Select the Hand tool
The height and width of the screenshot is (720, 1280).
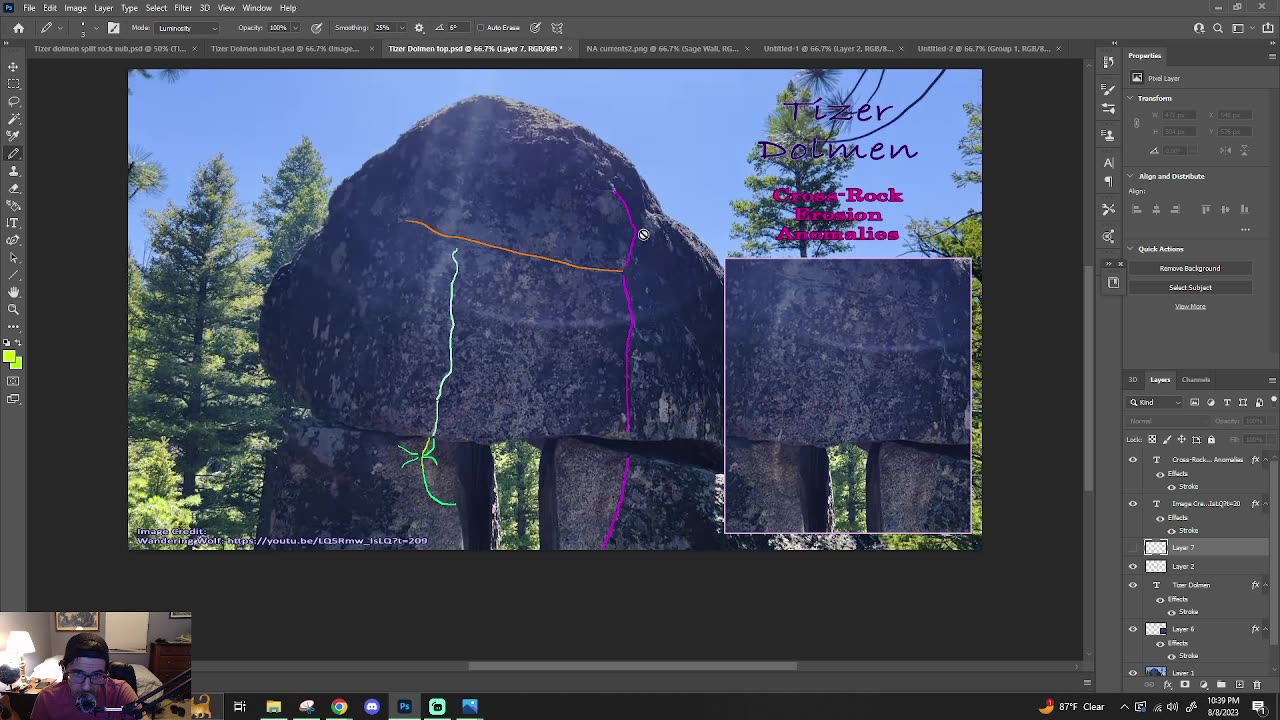(14, 292)
